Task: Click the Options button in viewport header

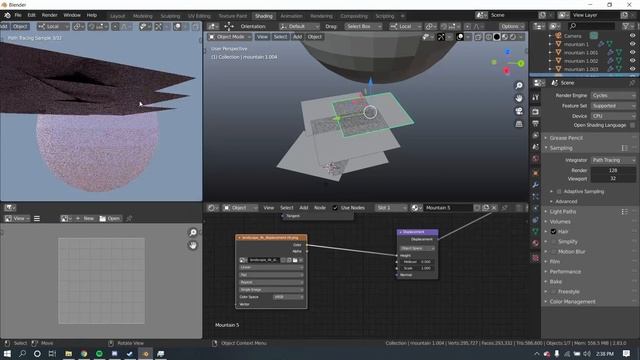Action: 512,26
